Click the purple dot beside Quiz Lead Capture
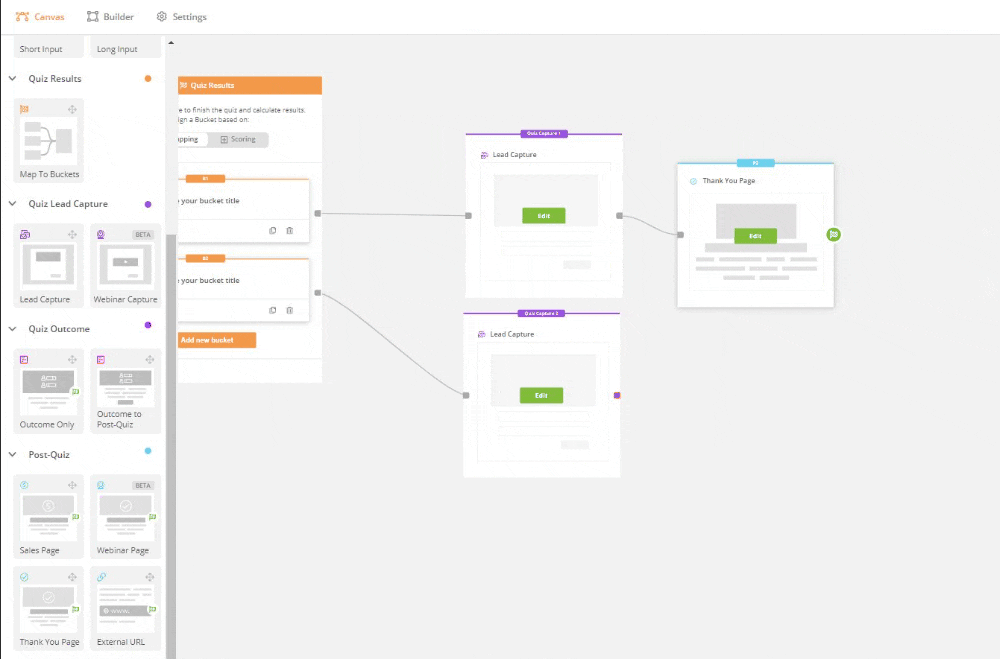The image size is (1000, 659). click(148, 204)
